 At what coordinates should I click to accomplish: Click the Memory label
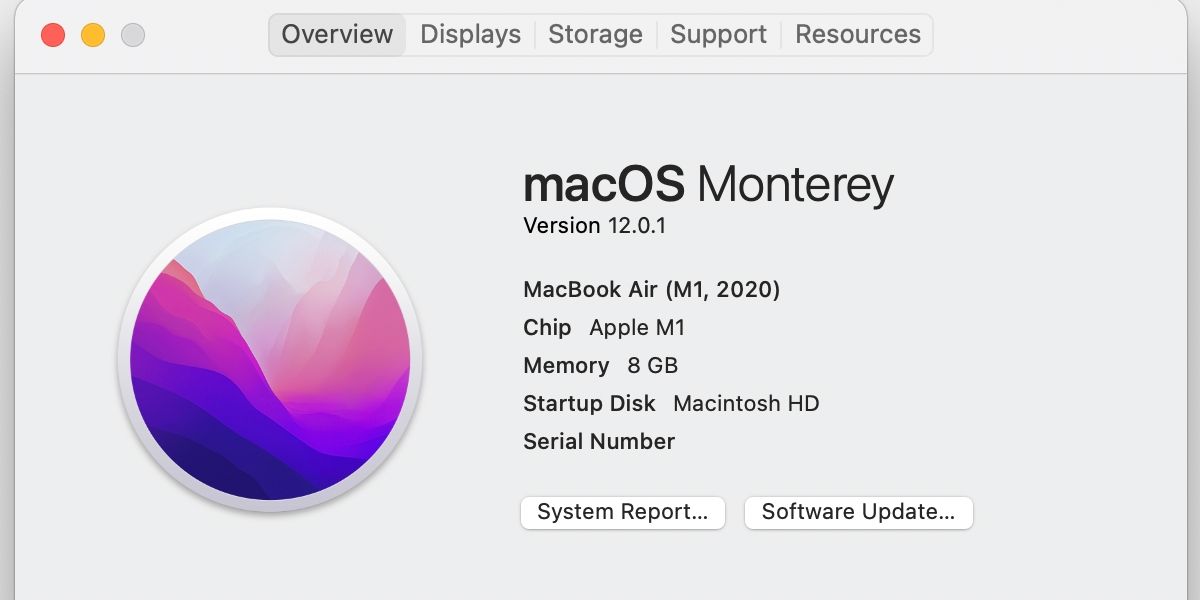pos(566,366)
